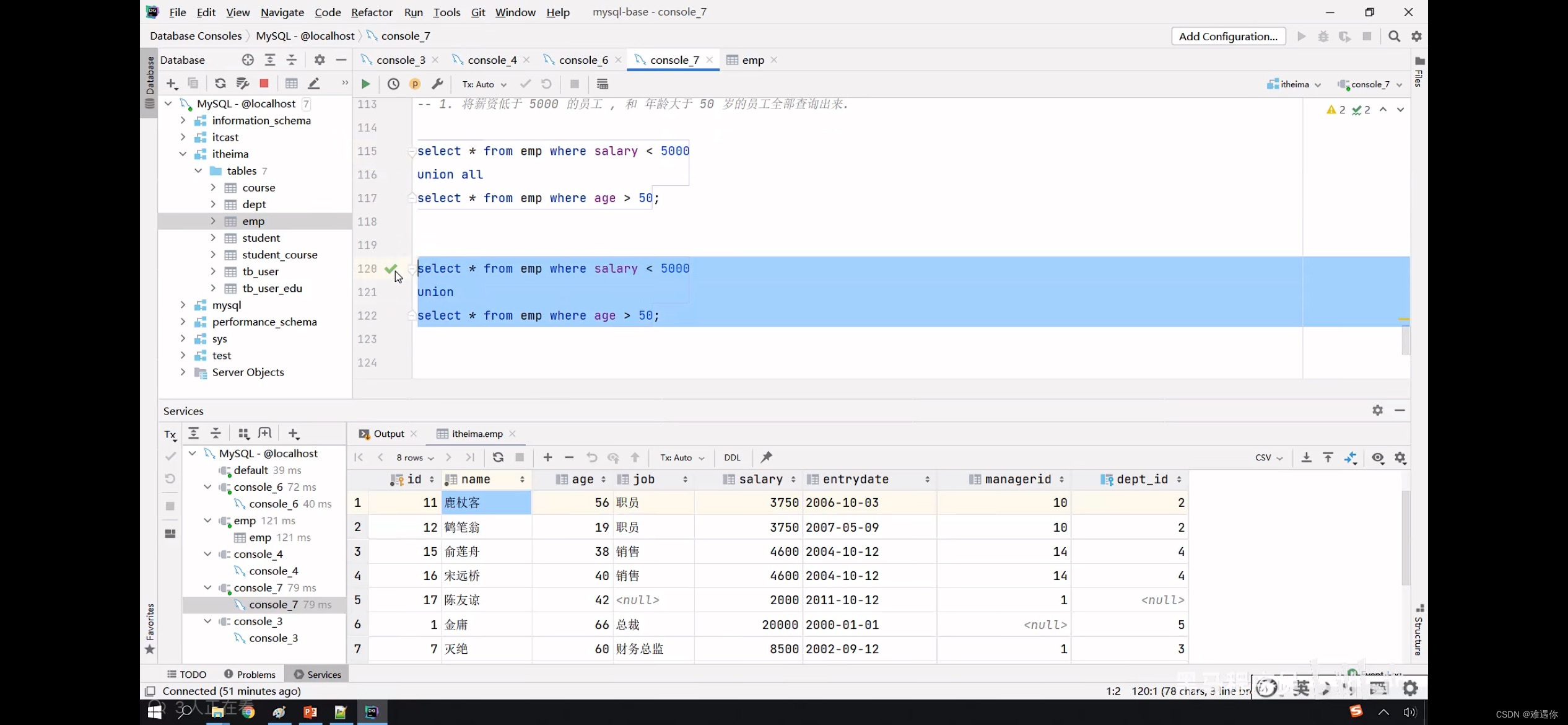Screen dimensions: 1568x725
Task: Select the cell containing 2006-10-03
Action: click(869, 503)
